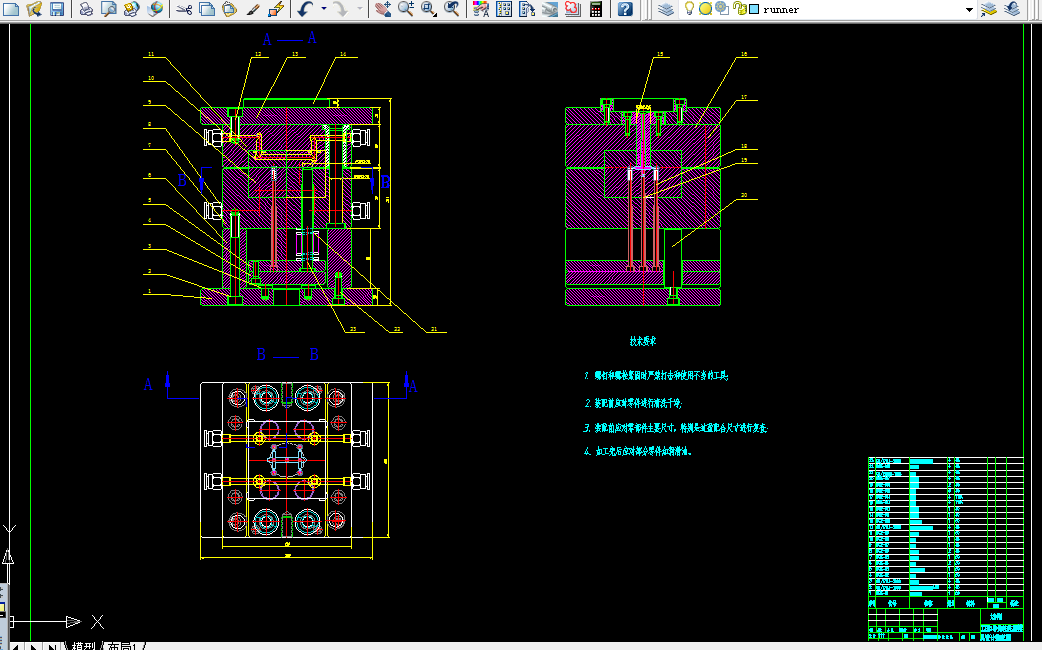
Task: Open the Markup Set Manager icon
Action: pyautogui.click(x=572, y=9)
